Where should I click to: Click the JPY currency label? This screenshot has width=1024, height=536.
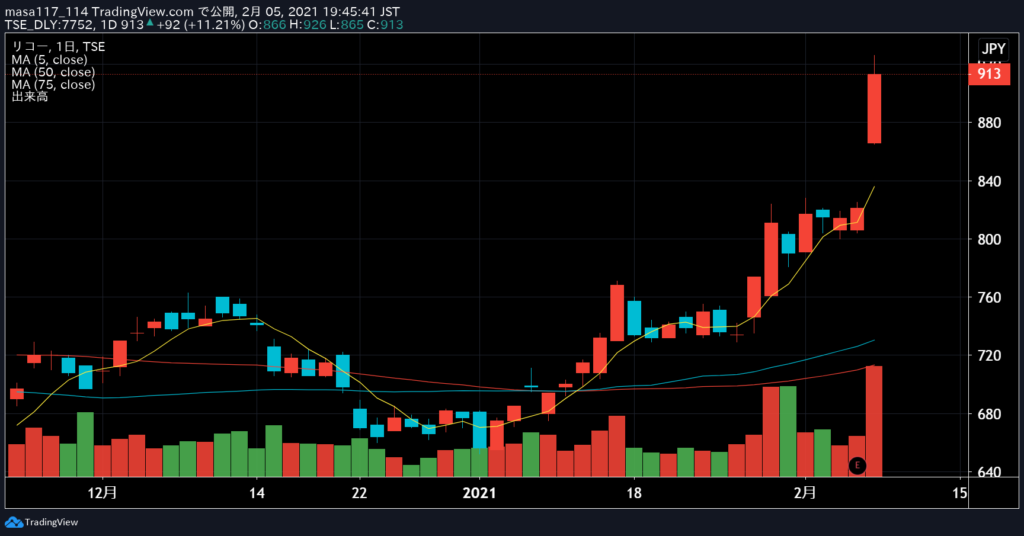993,49
